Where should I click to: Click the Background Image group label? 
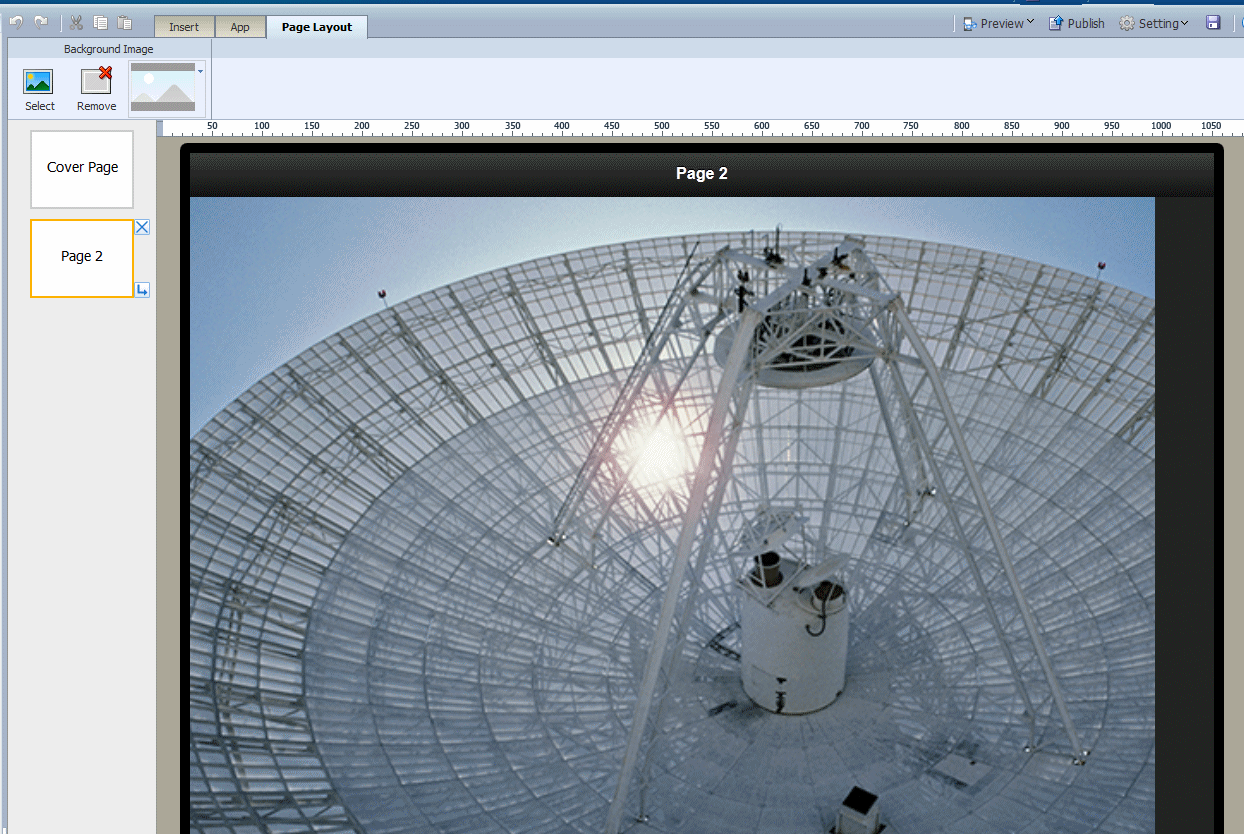click(109, 48)
